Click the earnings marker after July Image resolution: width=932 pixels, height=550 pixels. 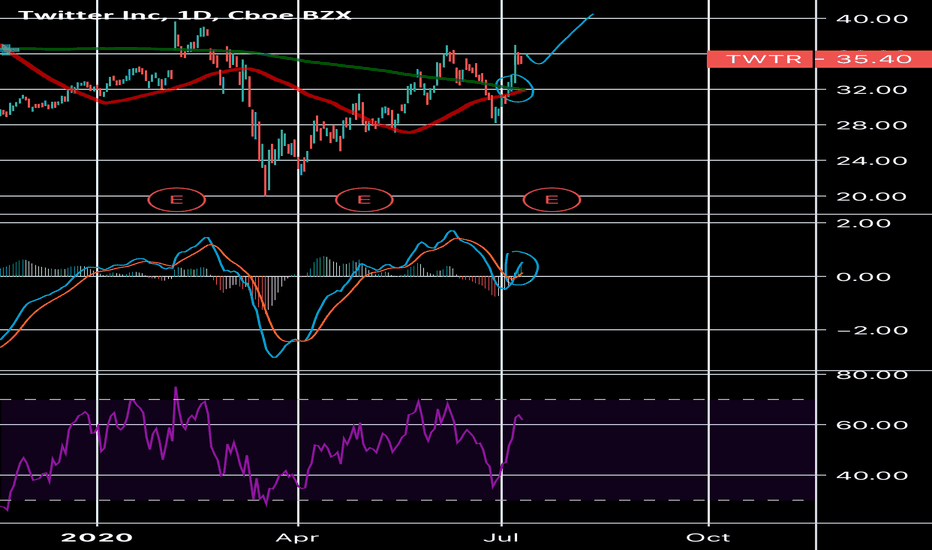click(552, 200)
